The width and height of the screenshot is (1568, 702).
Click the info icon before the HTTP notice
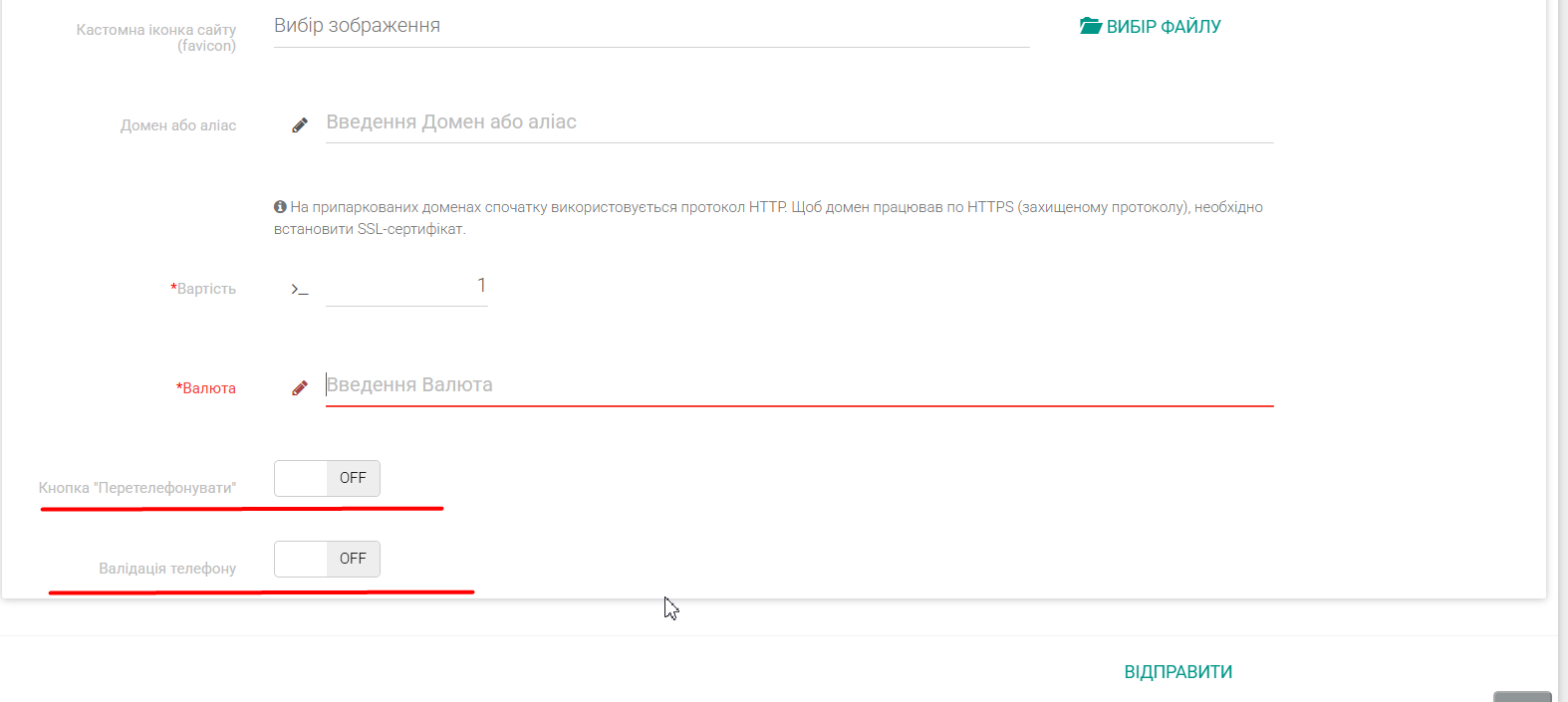pos(280,207)
